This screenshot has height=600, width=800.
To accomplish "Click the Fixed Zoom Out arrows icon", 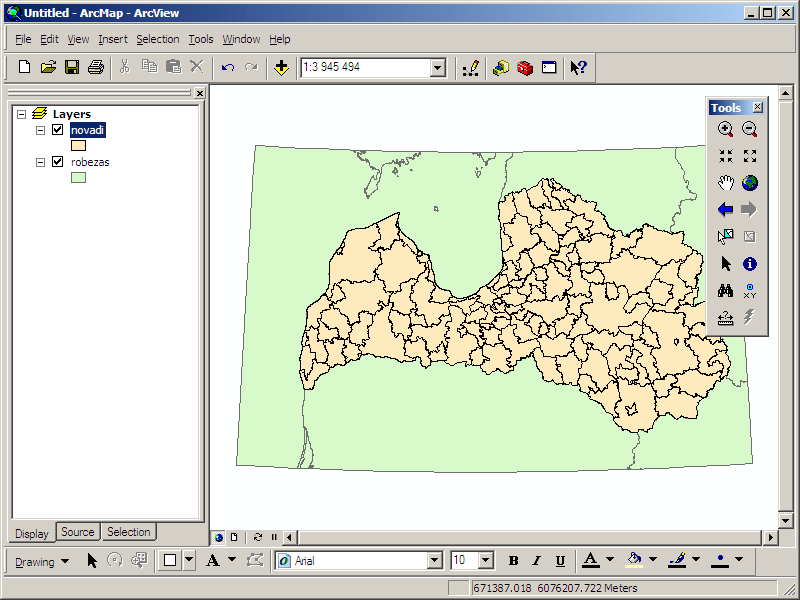I will click(749, 156).
